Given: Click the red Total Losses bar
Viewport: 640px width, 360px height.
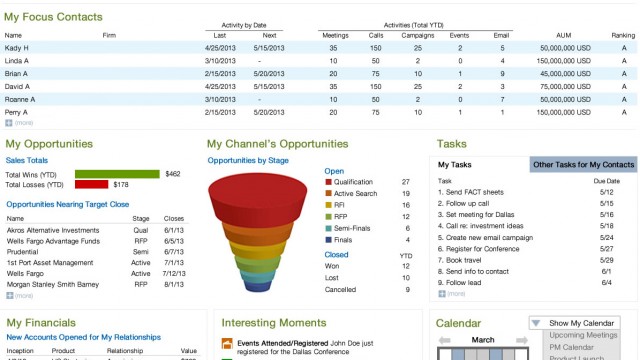Looking at the screenshot, I should pos(91,184).
